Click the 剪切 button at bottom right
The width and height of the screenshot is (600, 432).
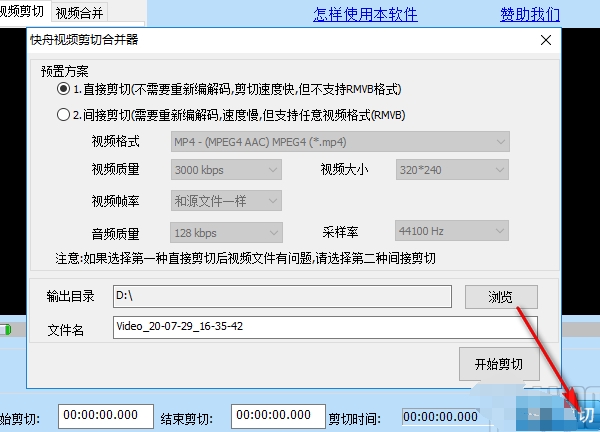point(584,414)
